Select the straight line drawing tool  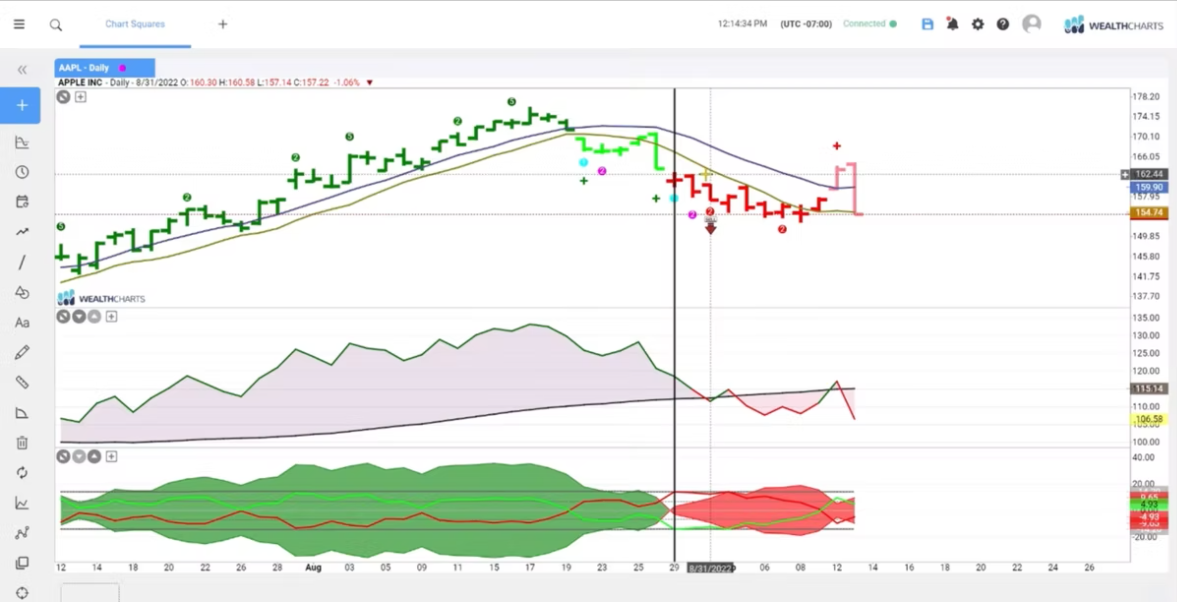22,262
